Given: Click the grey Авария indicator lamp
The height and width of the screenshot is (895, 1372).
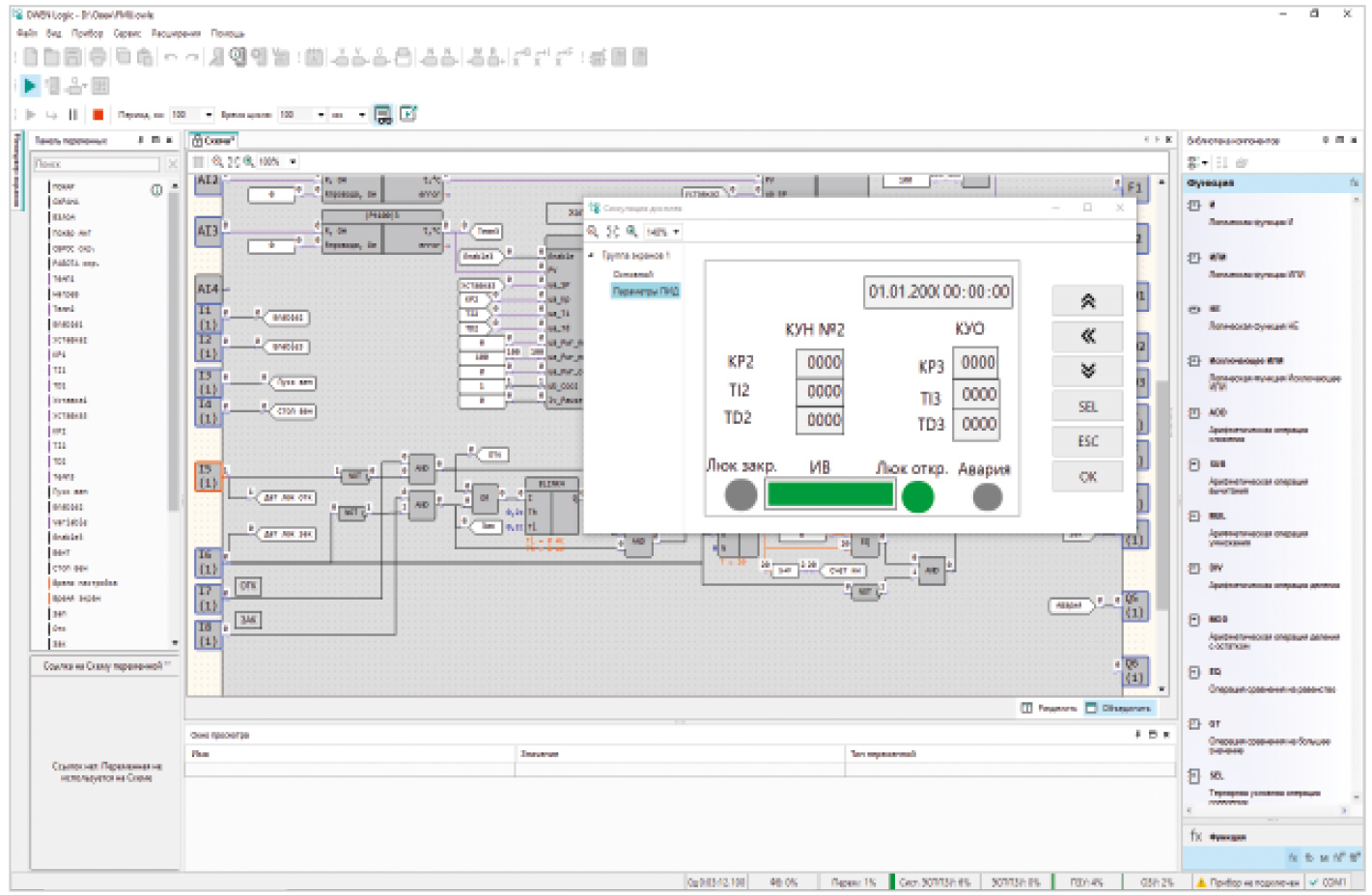Looking at the screenshot, I should pos(987,496).
